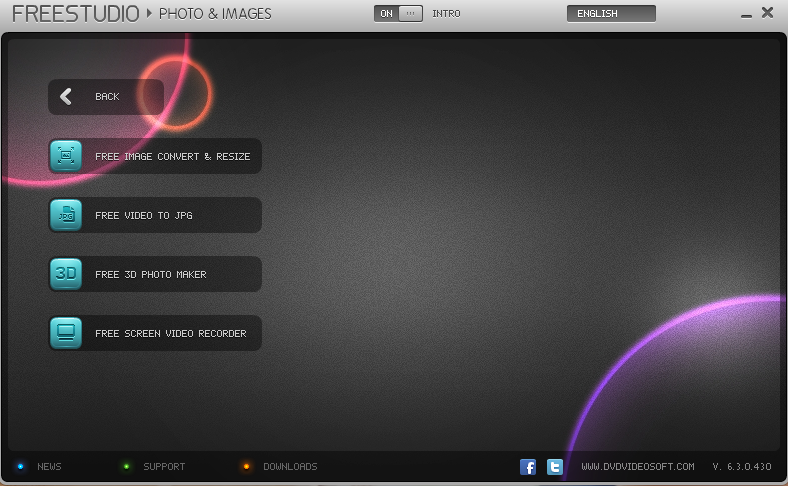Screen dimensions: 788x486
Task: Open the Downloads link
Action: (x=290, y=467)
